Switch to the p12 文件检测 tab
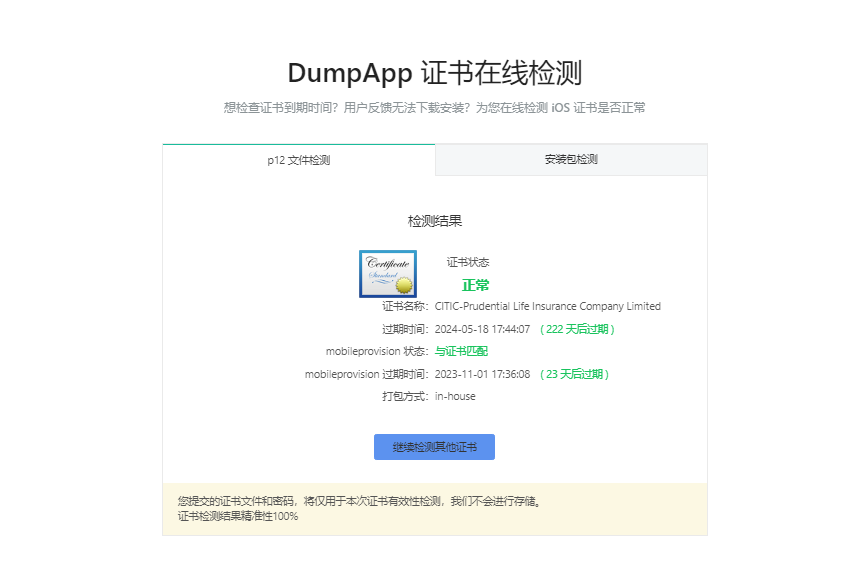This screenshot has height=584, width=867. pyautogui.click(x=298, y=160)
